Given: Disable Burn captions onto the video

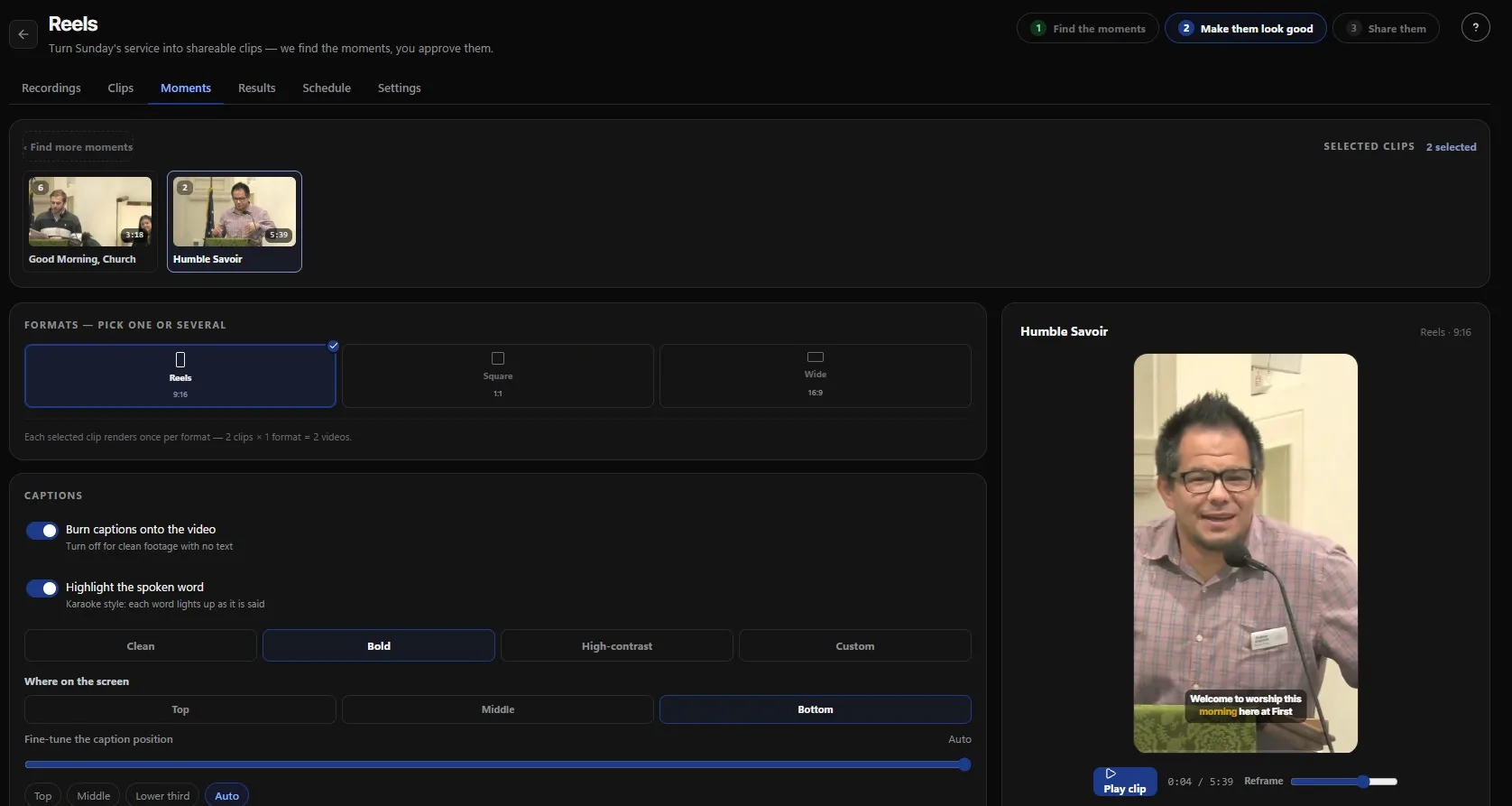Looking at the screenshot, I should pyautogui.click(x=41, y=531).
